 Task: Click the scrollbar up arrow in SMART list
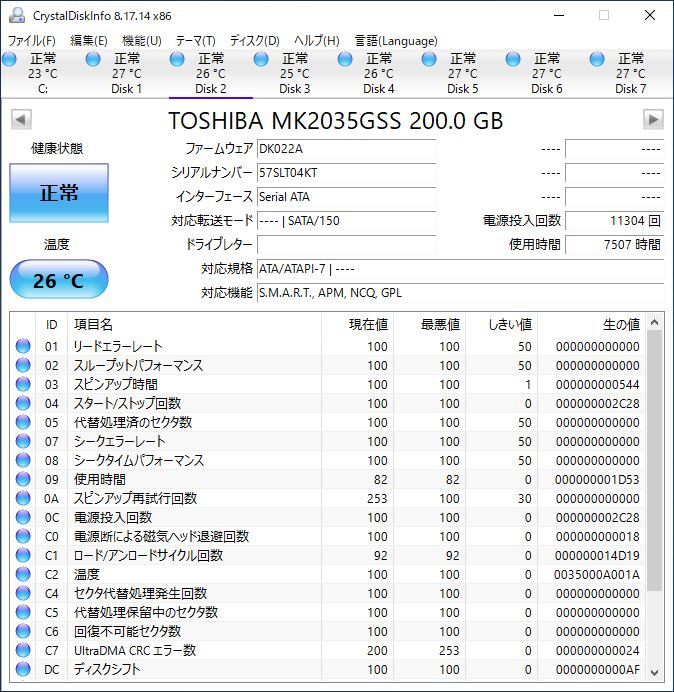click(655, 322)
